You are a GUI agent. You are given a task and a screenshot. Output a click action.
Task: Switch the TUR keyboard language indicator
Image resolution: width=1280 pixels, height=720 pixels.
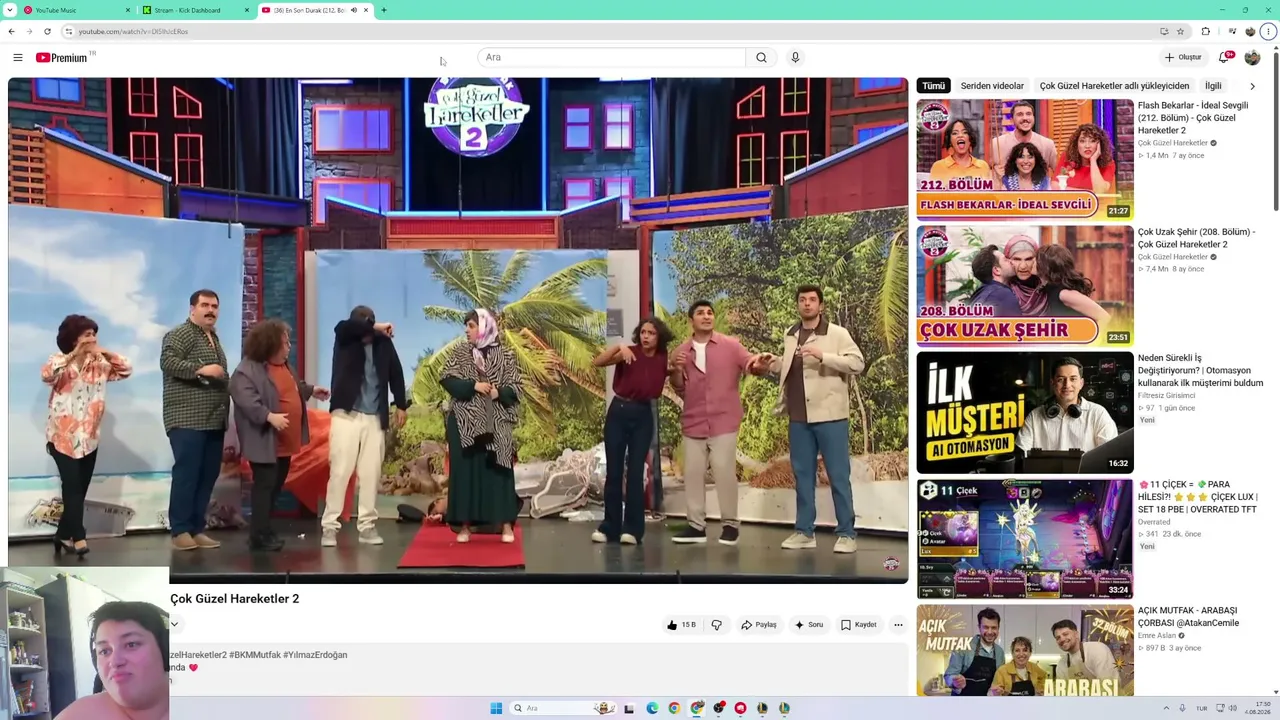(x=1202, y=708)
